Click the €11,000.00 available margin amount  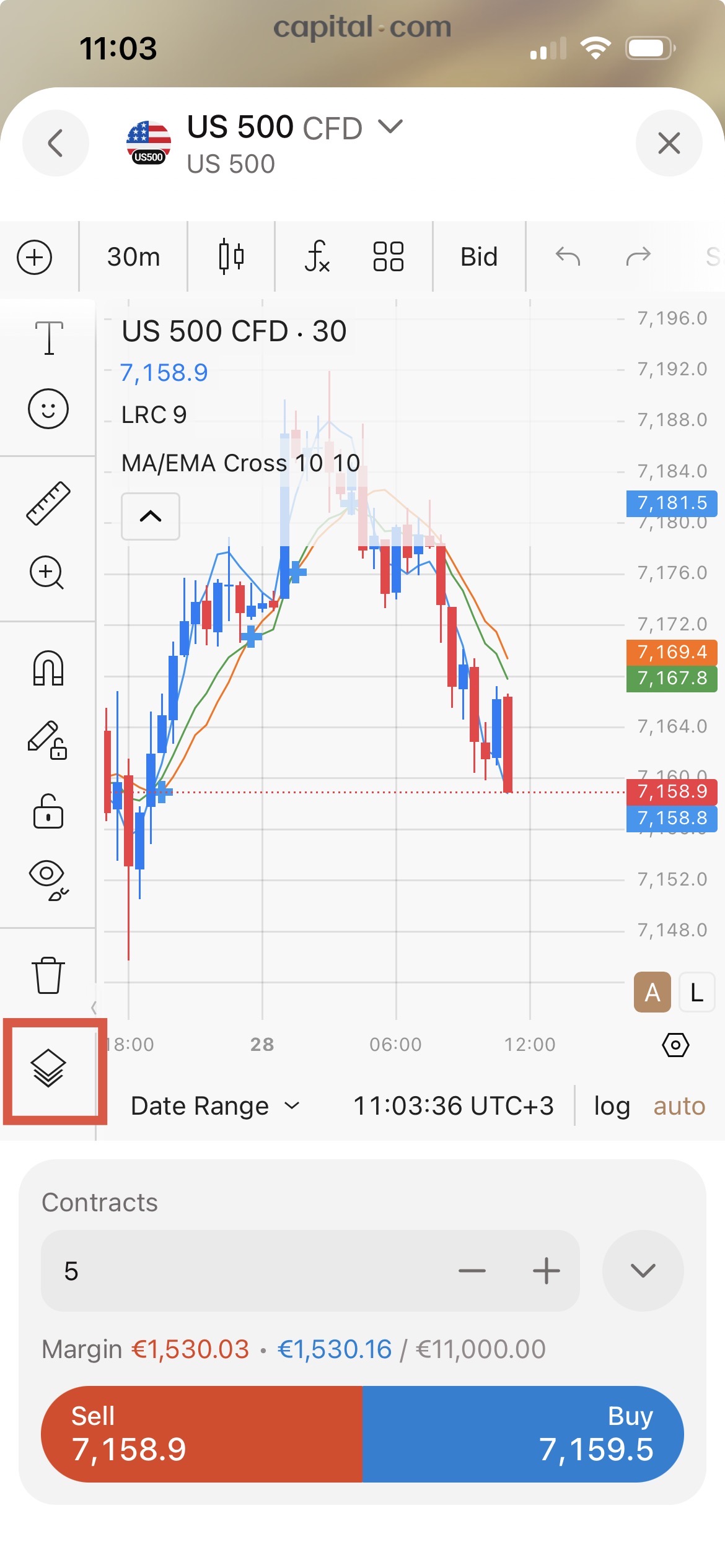click(x=481, y=1349)
